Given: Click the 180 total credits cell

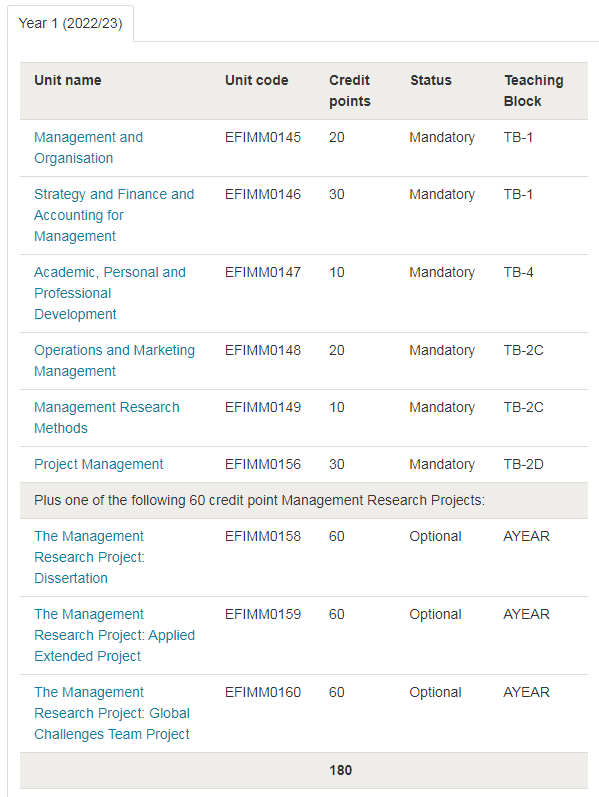Looking at the screenshot, I should pyautogui.click(x=340, y=771).
